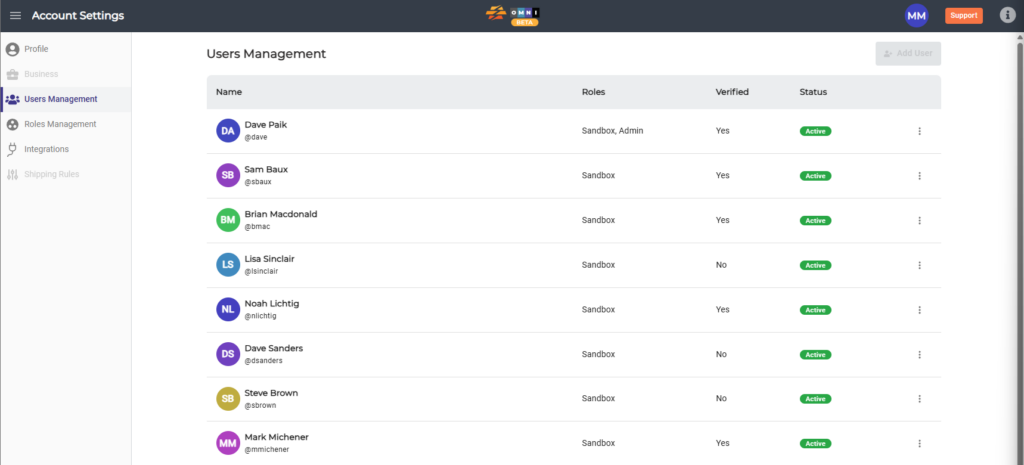Click the OMNI beta logo
Image resolution: width=1024 pixels, height=465 pixels.
[x=513, y=16]
